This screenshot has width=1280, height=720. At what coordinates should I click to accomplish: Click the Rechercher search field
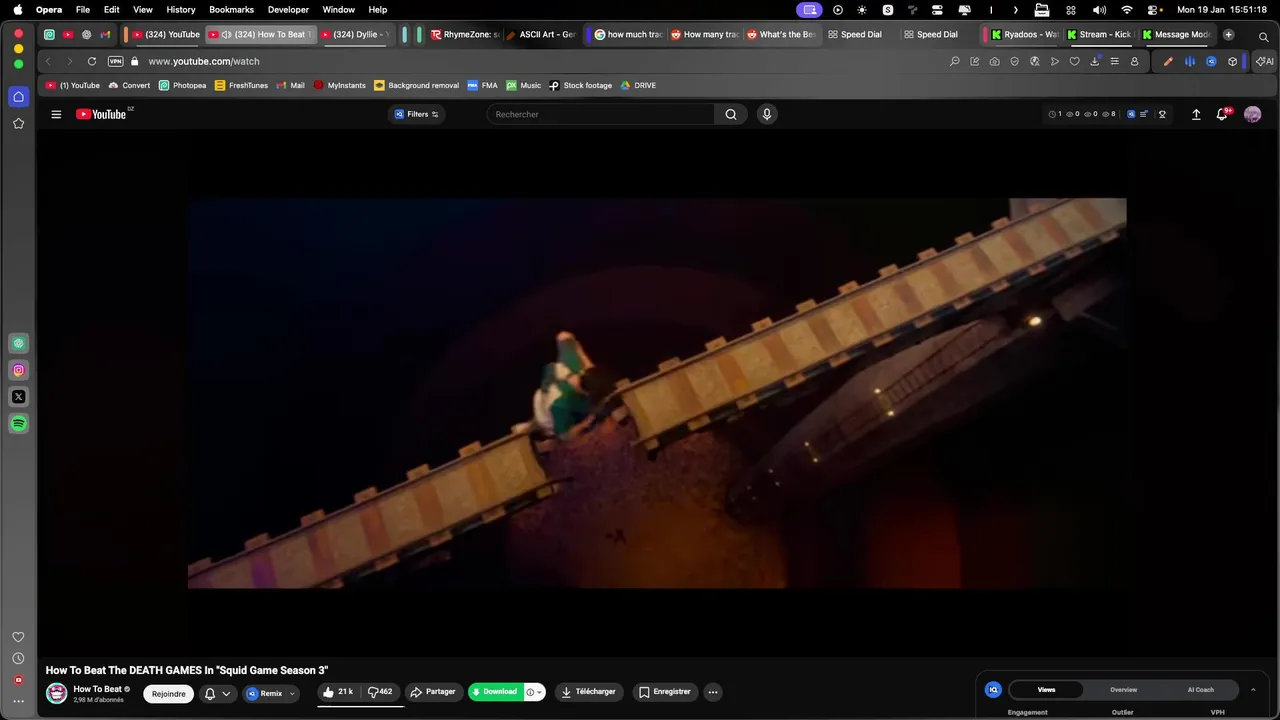click(x=600, y=114)
